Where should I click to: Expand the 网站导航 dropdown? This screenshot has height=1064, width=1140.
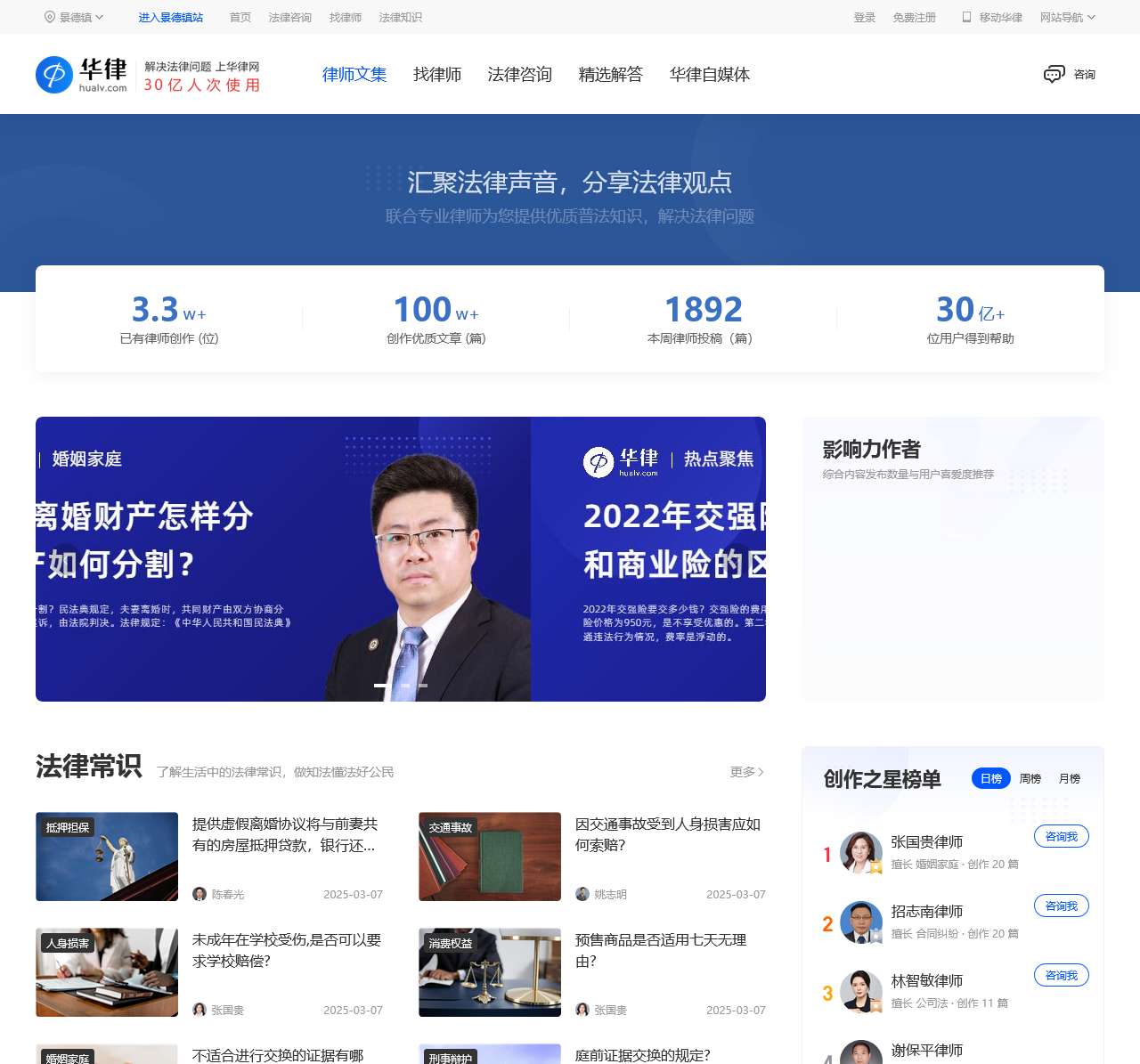[x=1068, y=17]
